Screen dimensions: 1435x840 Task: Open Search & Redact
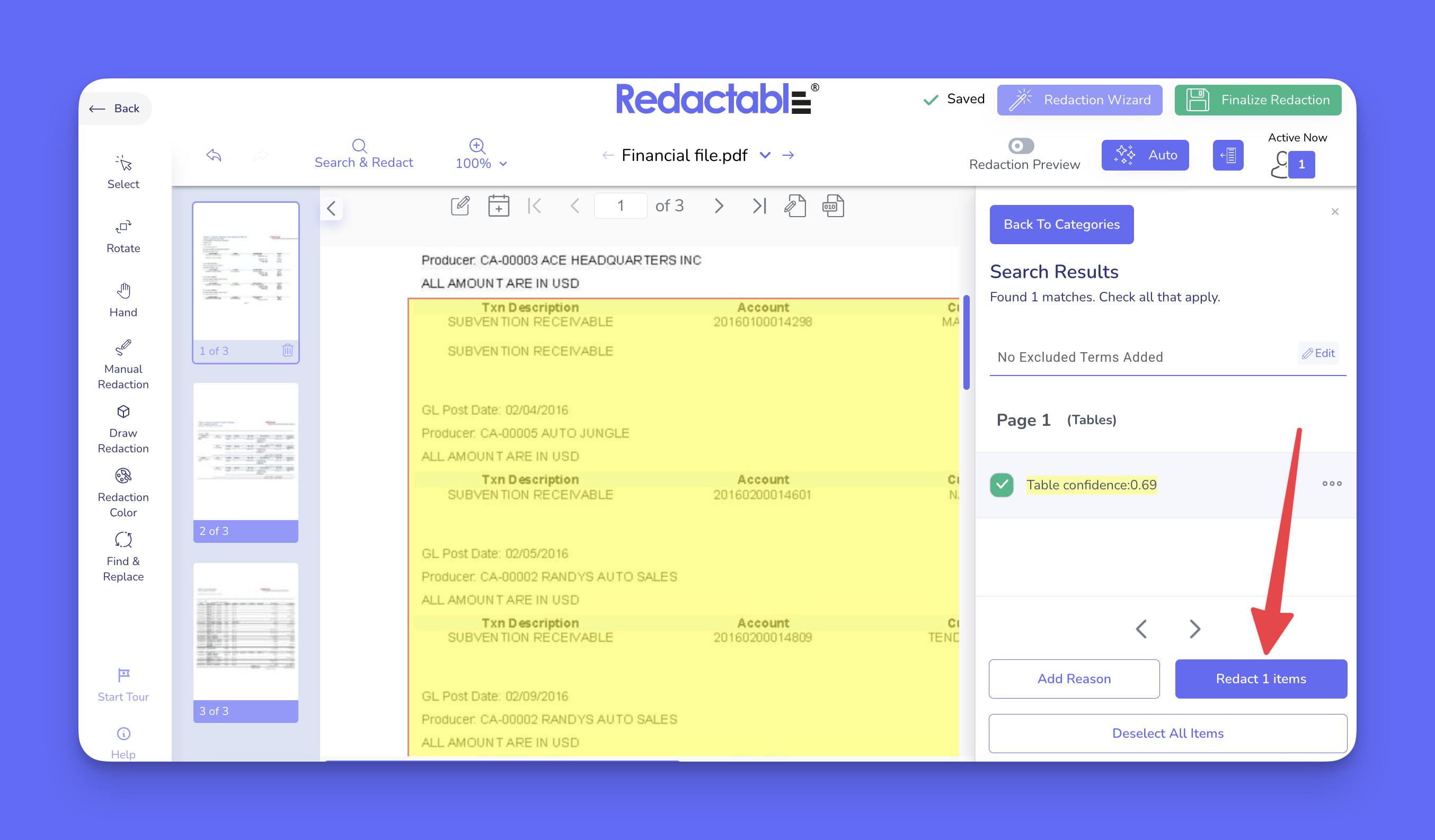(364, 154)
